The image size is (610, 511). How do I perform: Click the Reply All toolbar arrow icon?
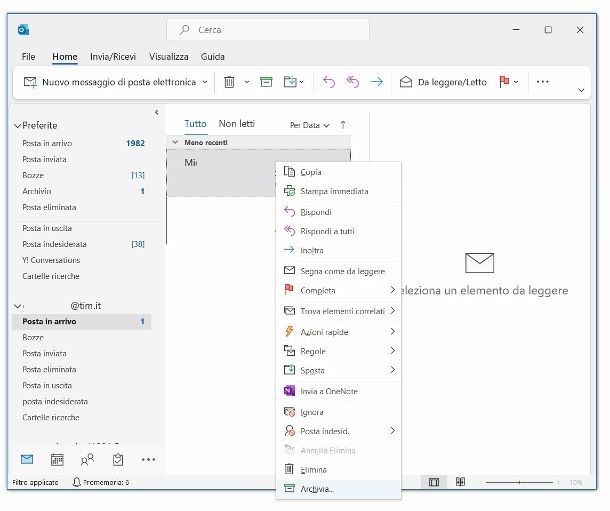[x=352, y=82]
